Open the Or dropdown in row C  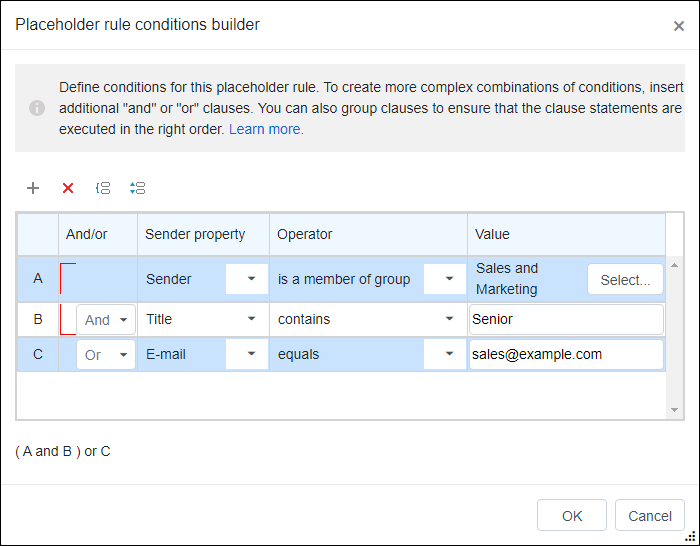coord(106,355)
